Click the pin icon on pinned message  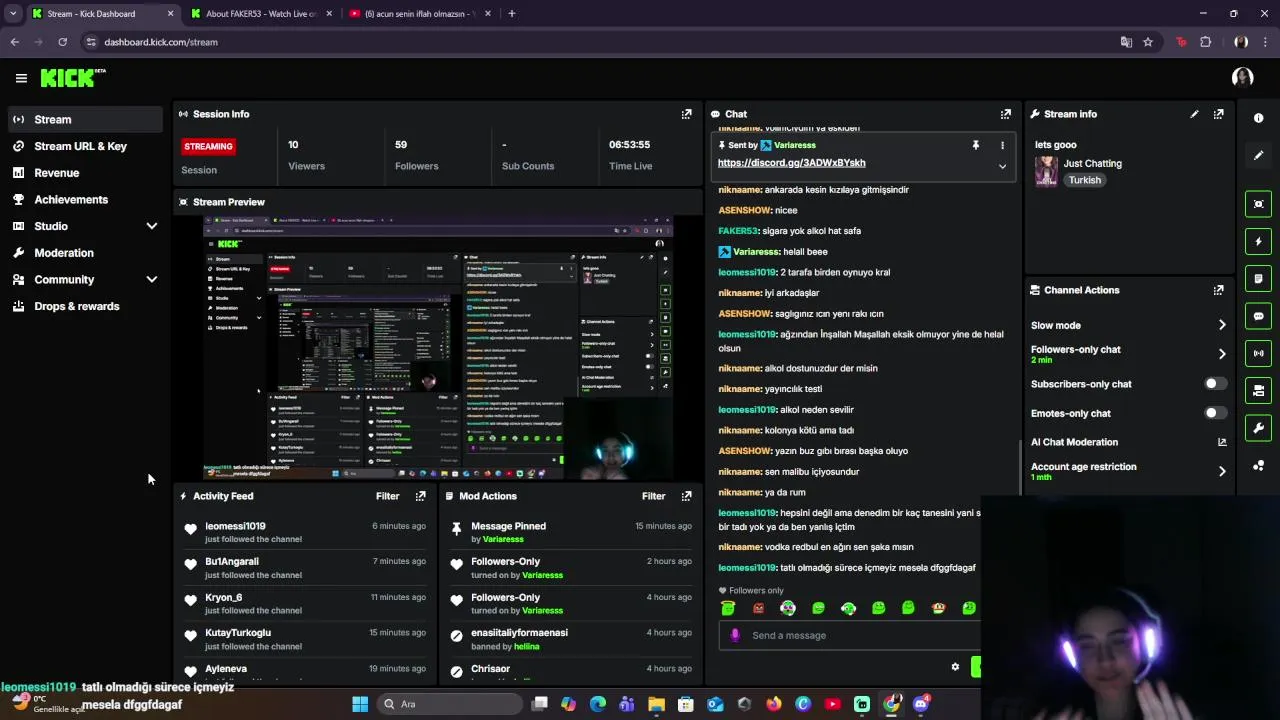click(975, 145)
